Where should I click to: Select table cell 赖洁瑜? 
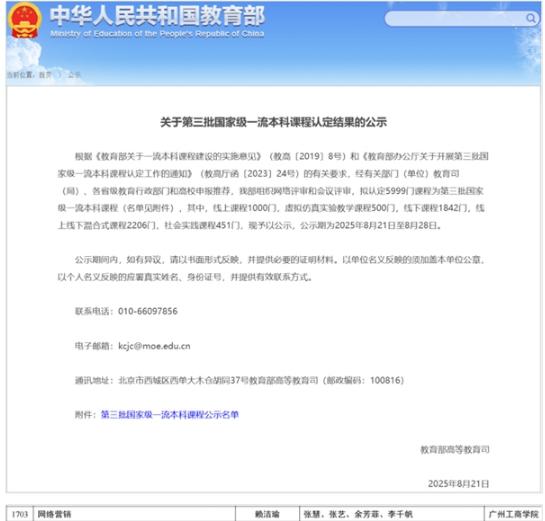267,514
